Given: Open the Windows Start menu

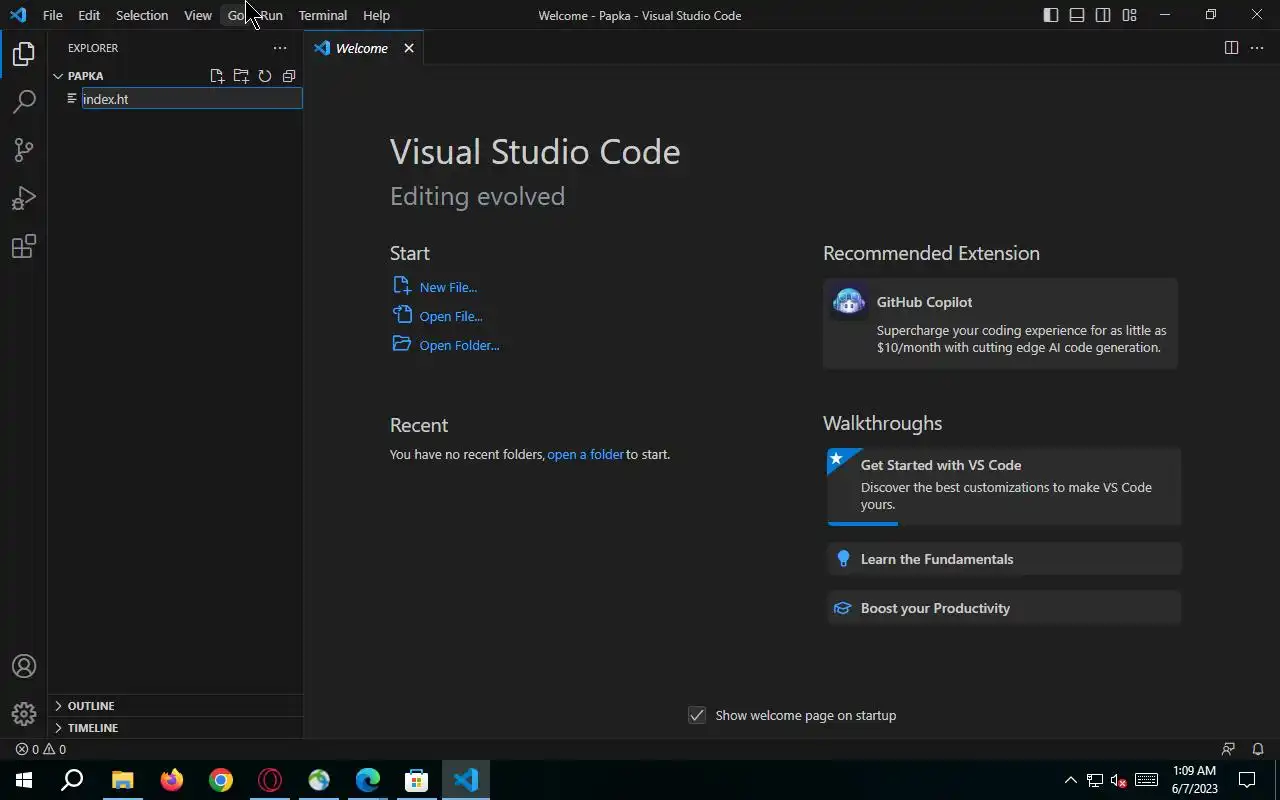Looking at the screenshot, I should tap(24, 780).
